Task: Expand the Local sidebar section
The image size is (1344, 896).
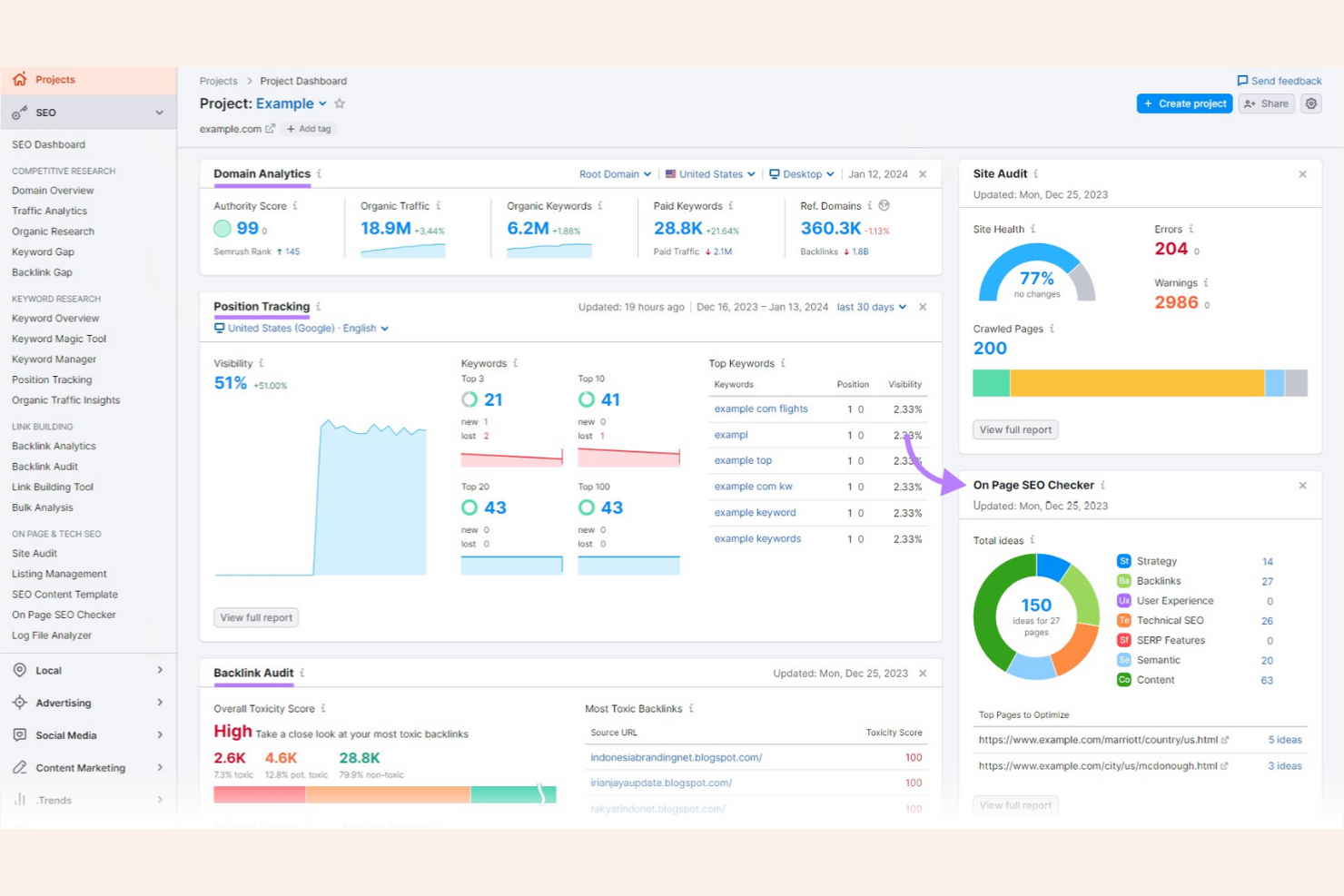Action: pyautogui.click(x=160, y=670)
